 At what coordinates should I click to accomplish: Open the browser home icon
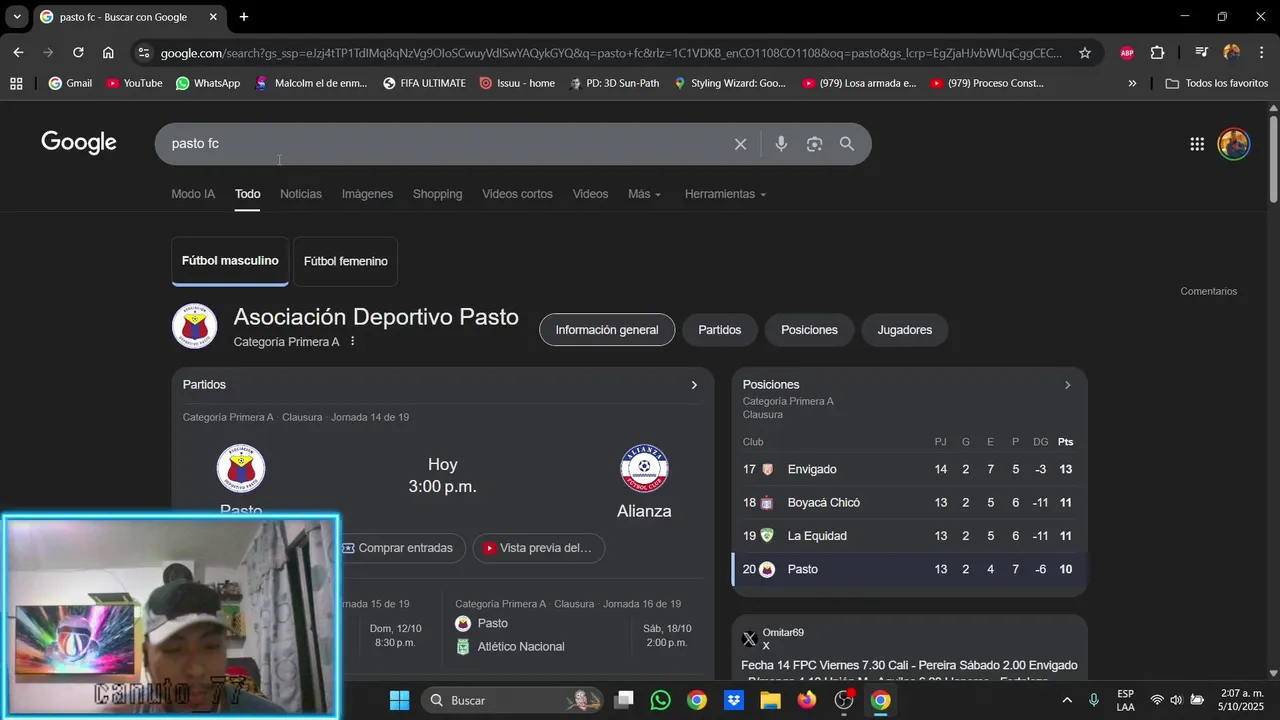tap(108, 53)
